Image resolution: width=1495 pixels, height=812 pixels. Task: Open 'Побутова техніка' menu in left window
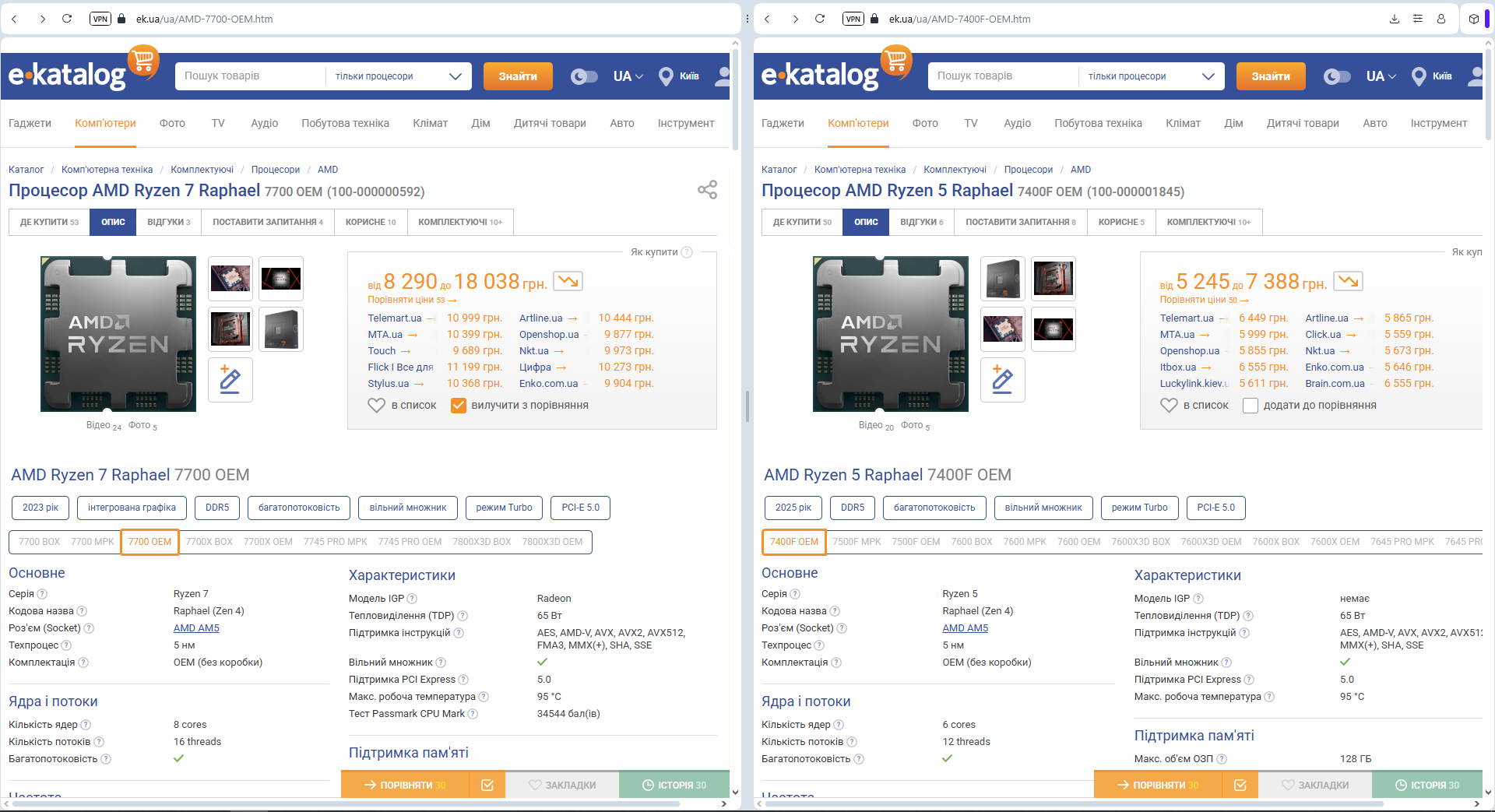pyautogui.click(x=345, y=123)
